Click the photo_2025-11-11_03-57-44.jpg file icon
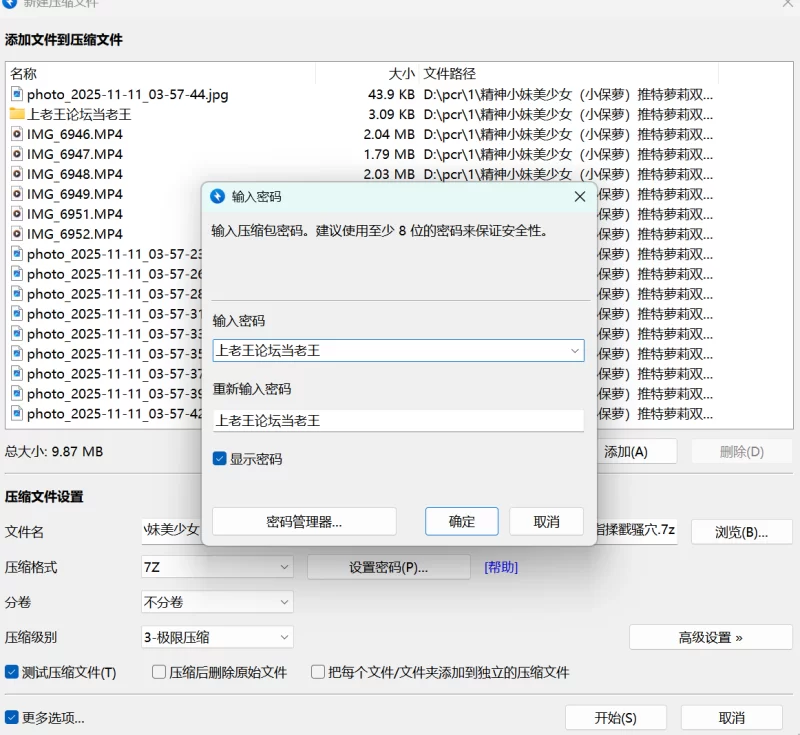 (x=16, y=94)
